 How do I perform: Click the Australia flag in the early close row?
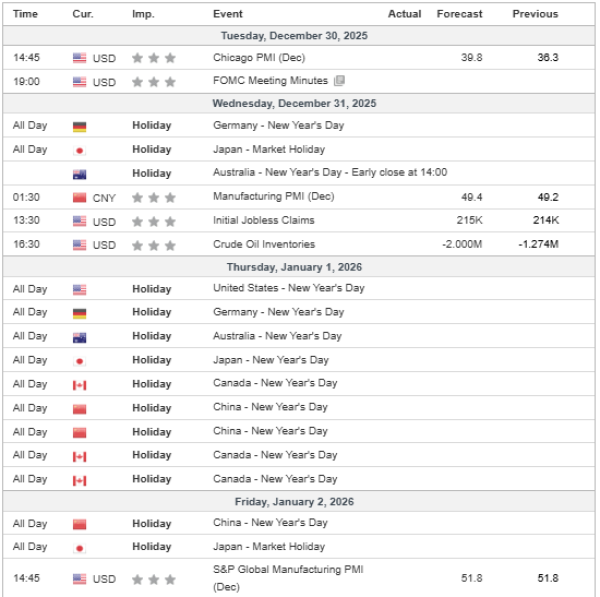coord(80,174)
